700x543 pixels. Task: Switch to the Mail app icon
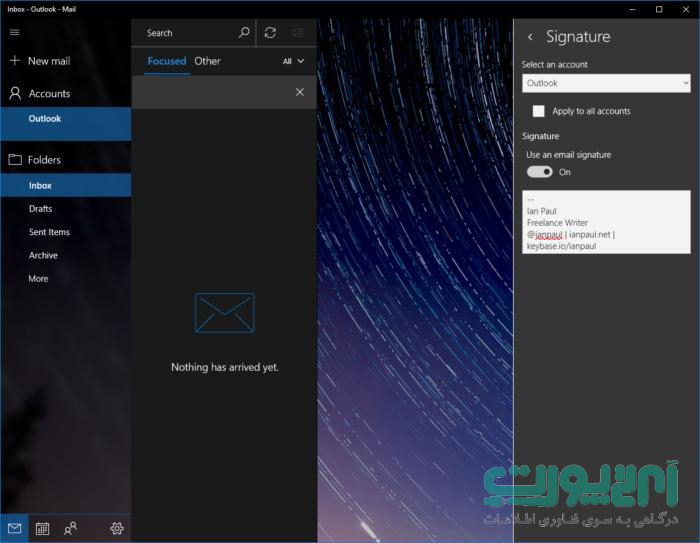(x=14, y=529)
